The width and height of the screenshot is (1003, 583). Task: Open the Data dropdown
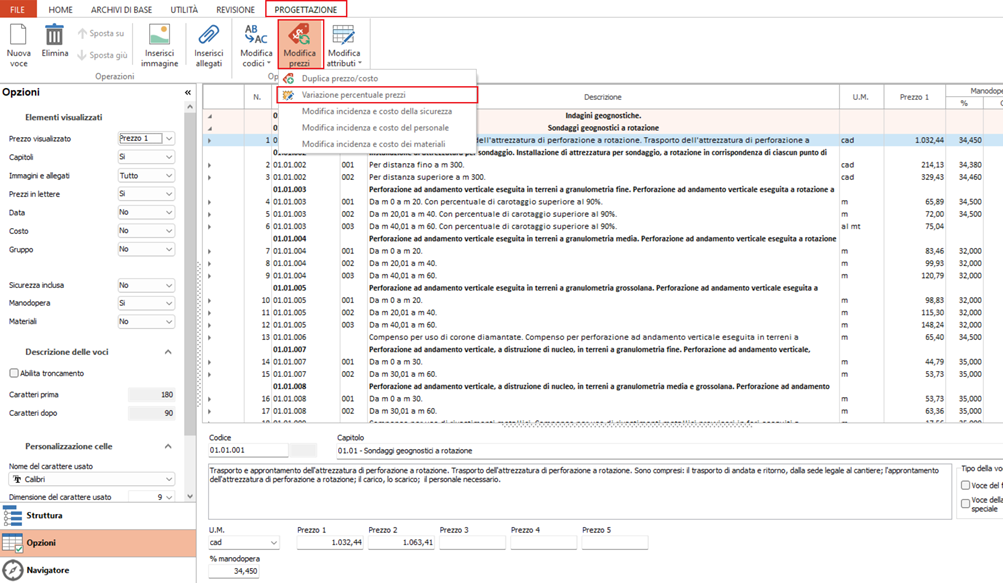tap(169, 212)
